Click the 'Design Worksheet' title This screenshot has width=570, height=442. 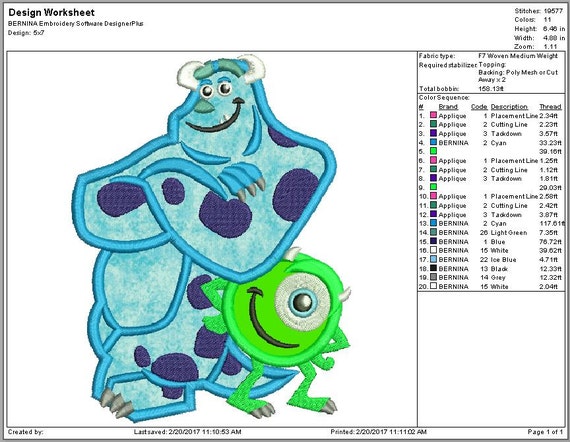click(51, 12)
